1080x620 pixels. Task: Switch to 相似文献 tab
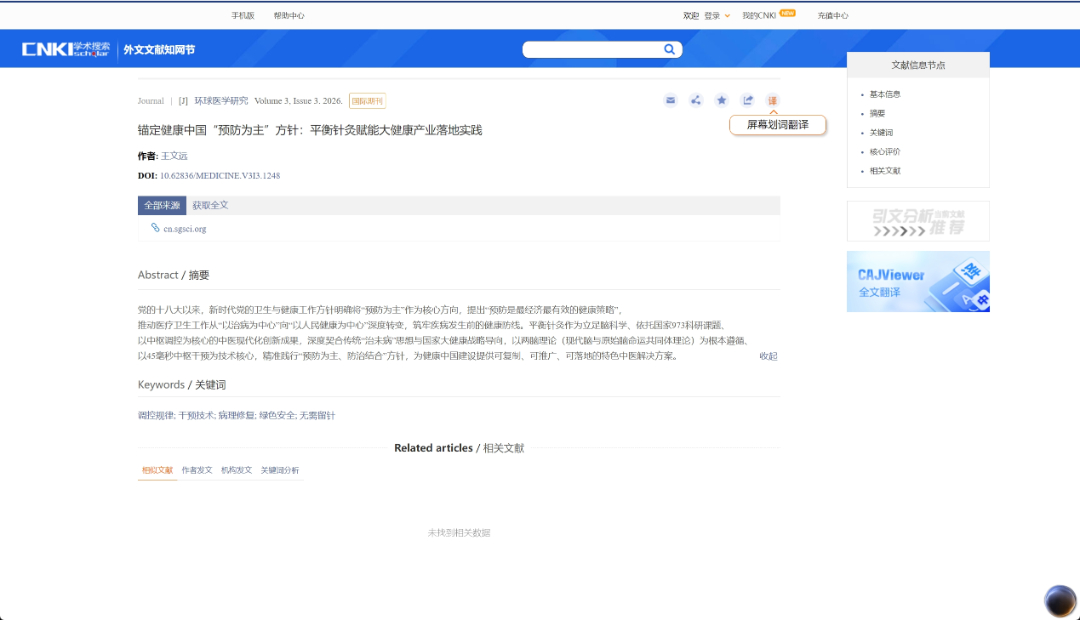click(157, 471)
